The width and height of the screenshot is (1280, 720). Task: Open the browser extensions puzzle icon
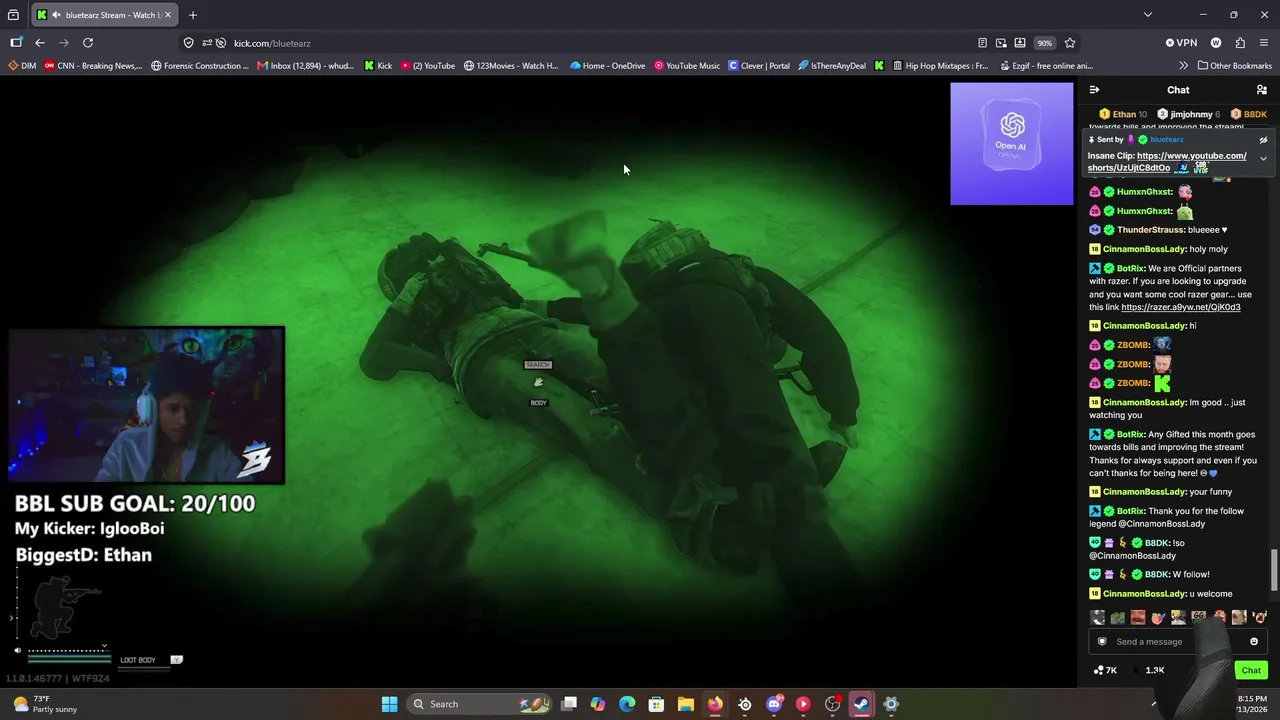pos(1240,43)
